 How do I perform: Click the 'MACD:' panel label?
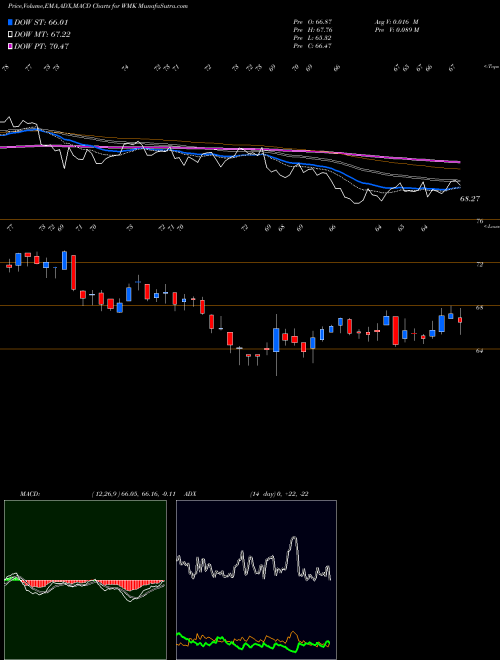[x=30, y=494]
